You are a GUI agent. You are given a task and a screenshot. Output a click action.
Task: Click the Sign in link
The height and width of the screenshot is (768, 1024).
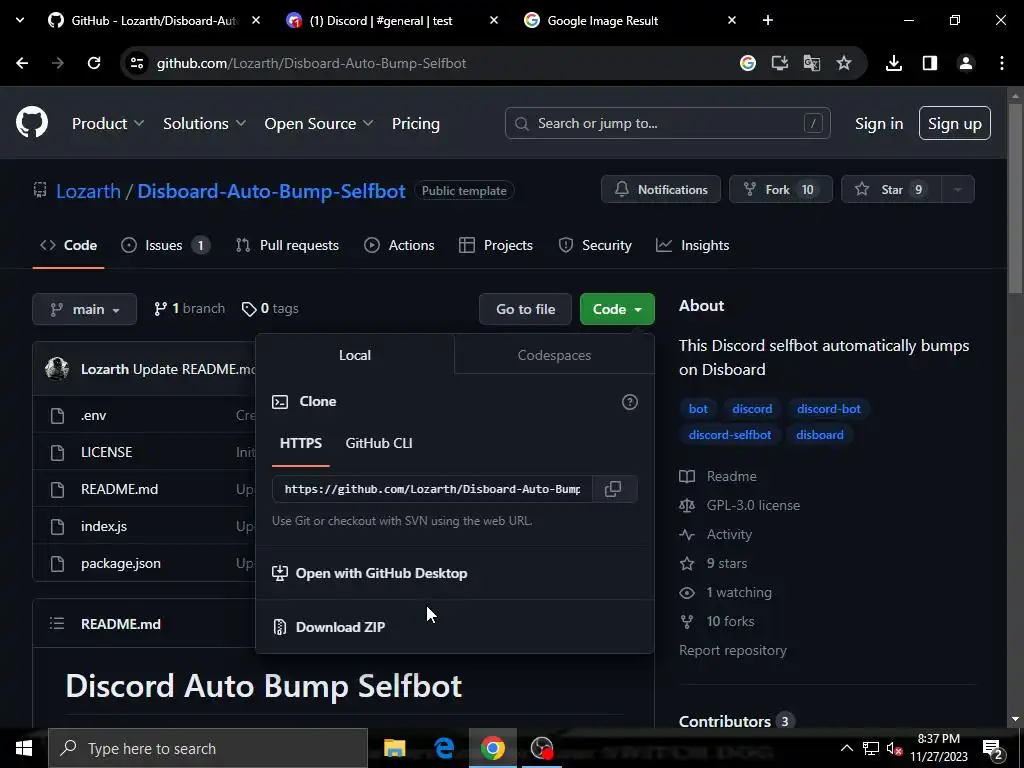click(x=879, y=123)
